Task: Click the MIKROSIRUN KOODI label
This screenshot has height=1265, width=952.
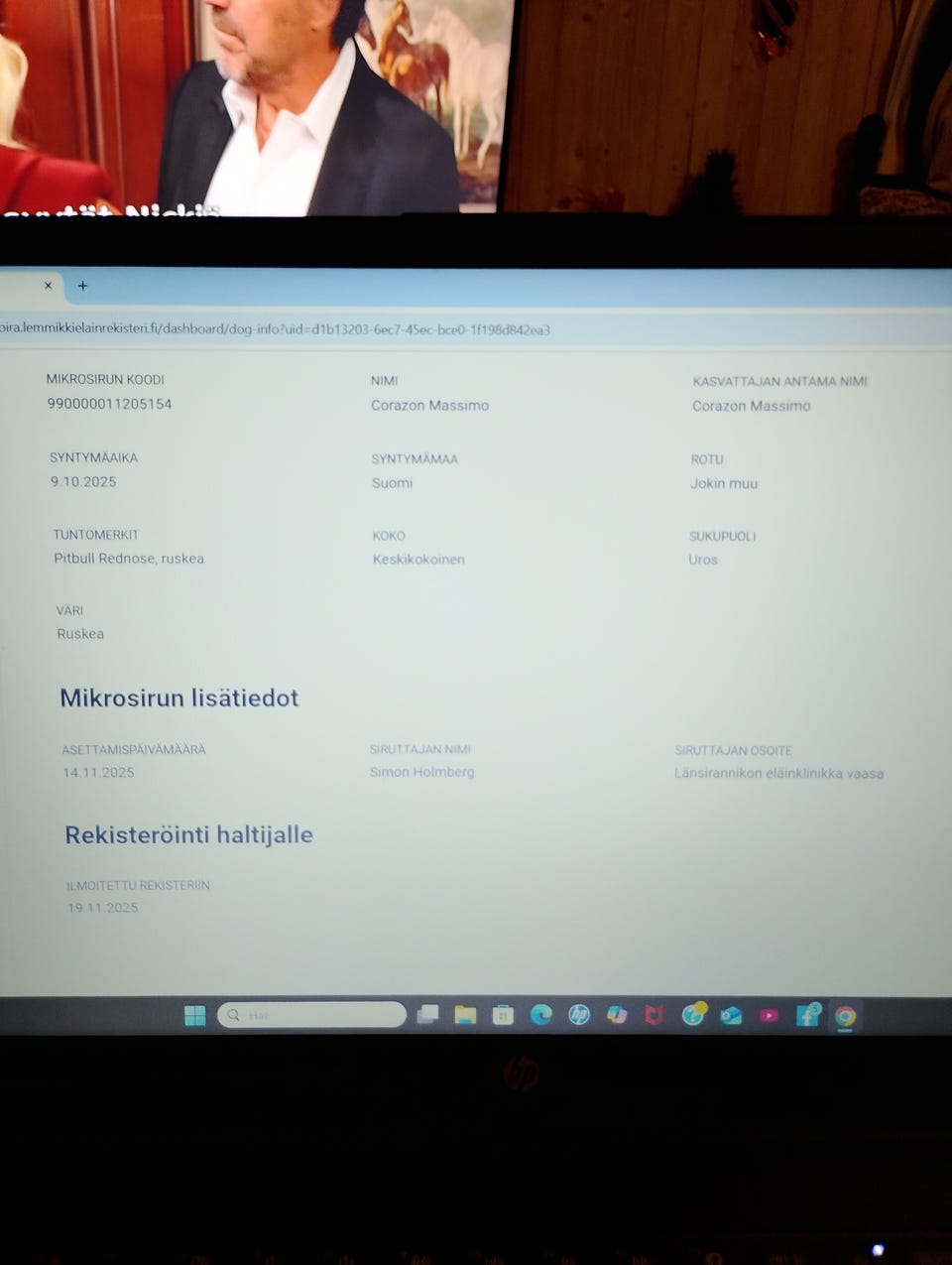Action: 105,379
